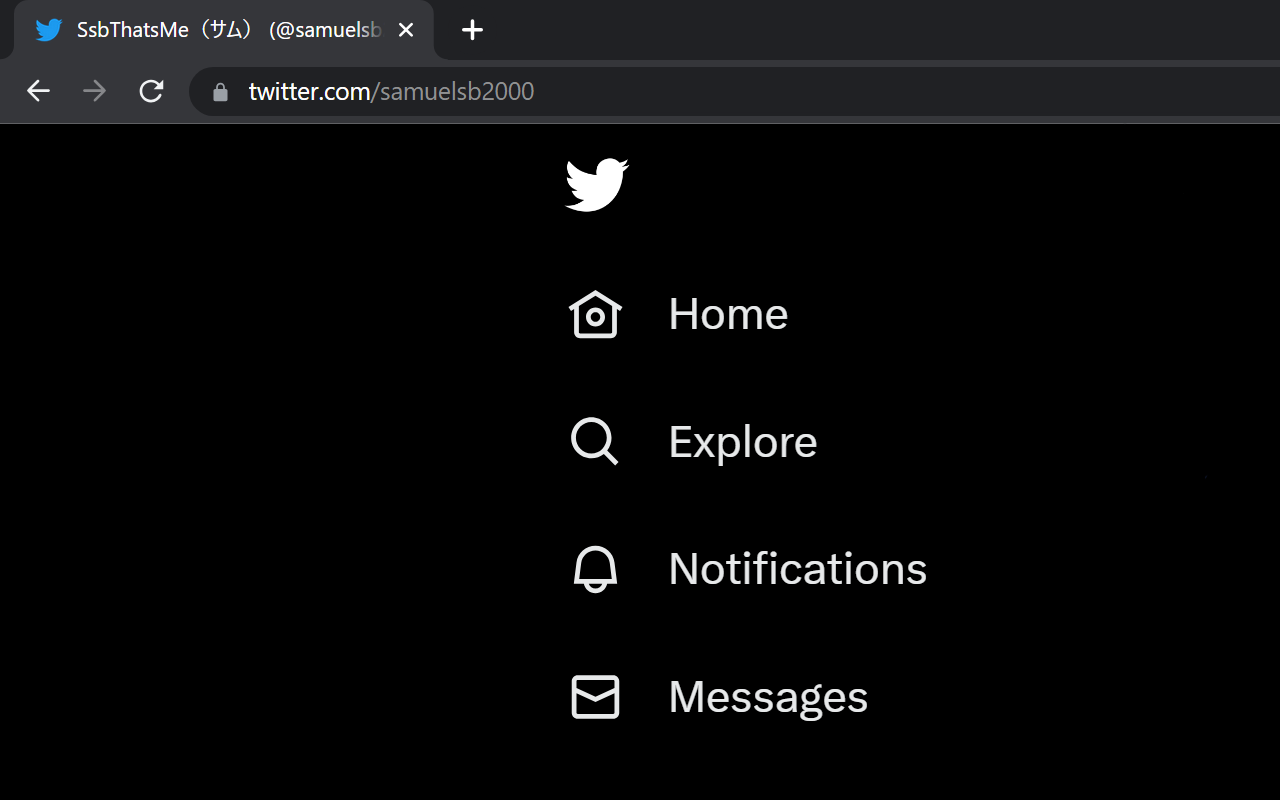
Task: Open the Explore label link
Action: [x=743, y=441]
